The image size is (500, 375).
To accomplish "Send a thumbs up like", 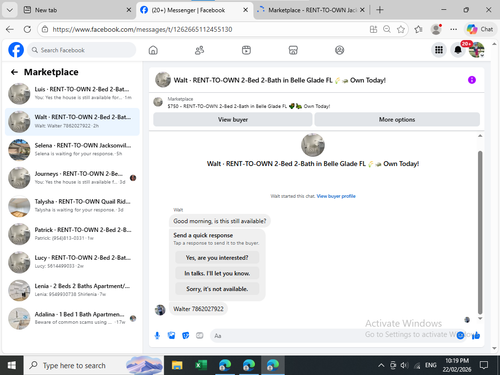I will (476, 335).
